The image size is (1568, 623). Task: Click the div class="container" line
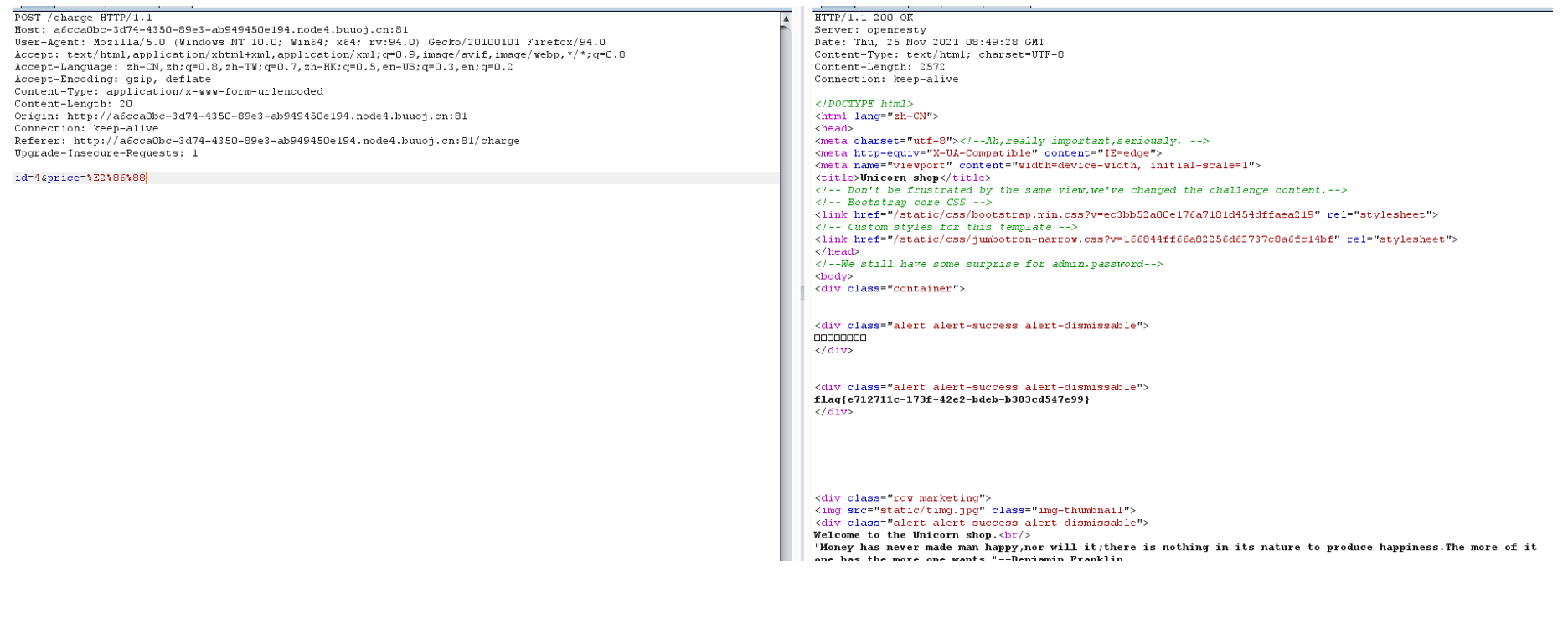pos(890,289)
